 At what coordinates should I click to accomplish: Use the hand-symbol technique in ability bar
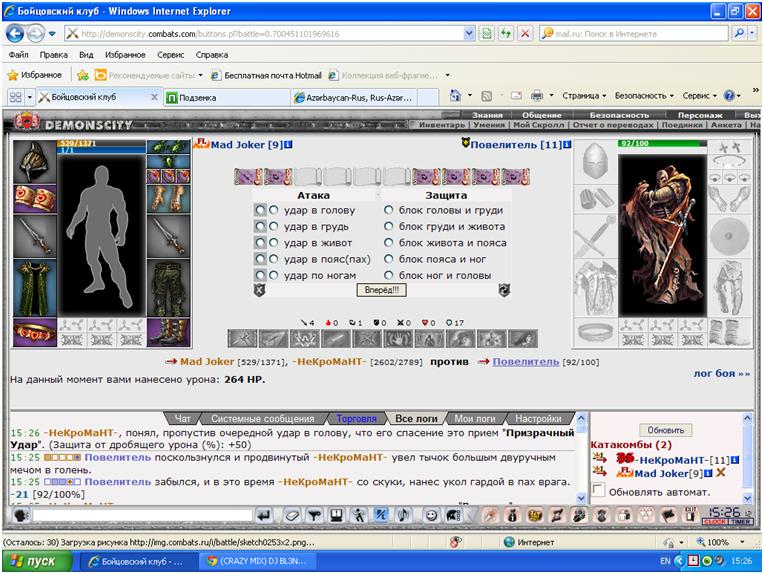(x=398, y=339)
